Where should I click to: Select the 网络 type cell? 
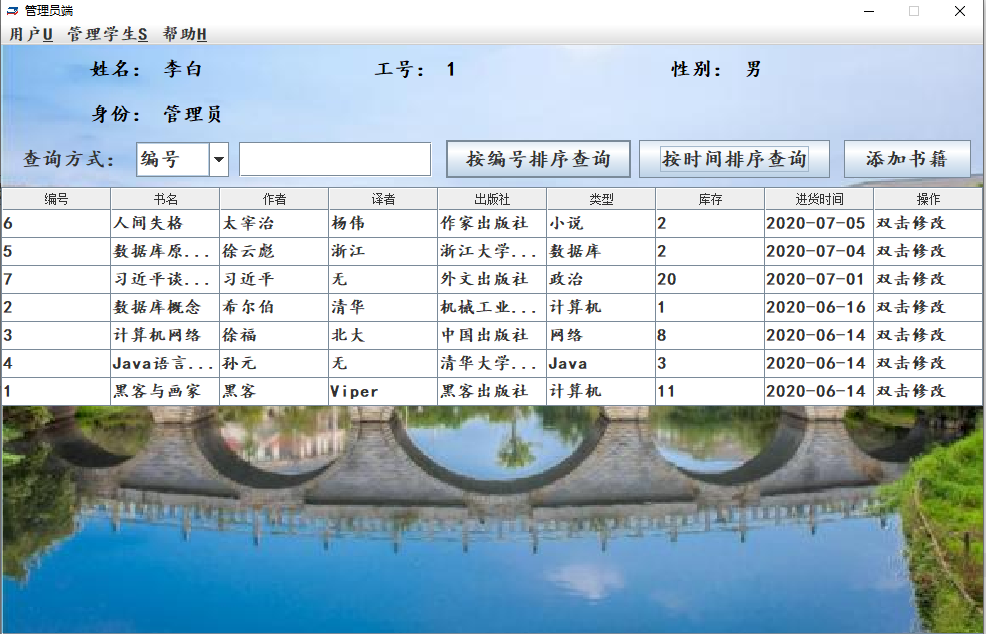601,335
